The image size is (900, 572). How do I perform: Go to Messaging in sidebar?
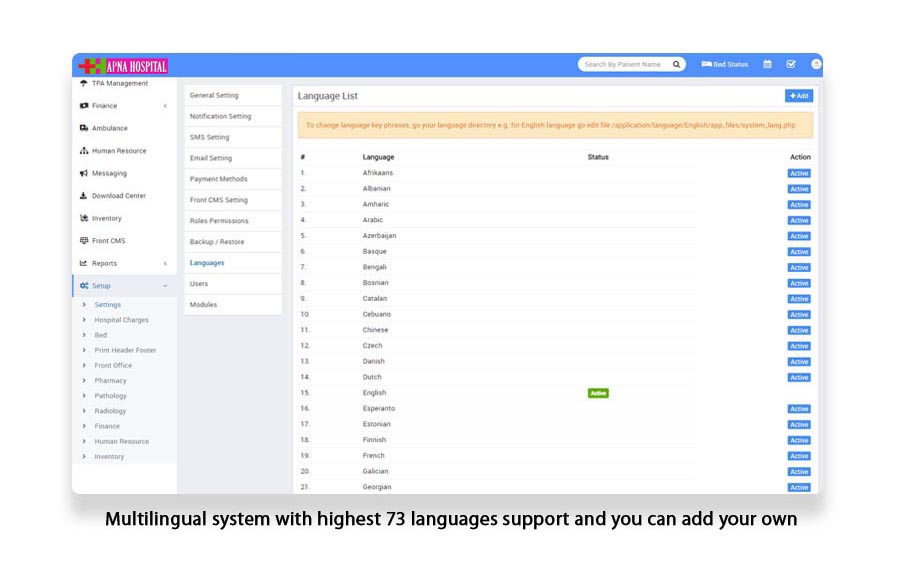coord(109,173)
